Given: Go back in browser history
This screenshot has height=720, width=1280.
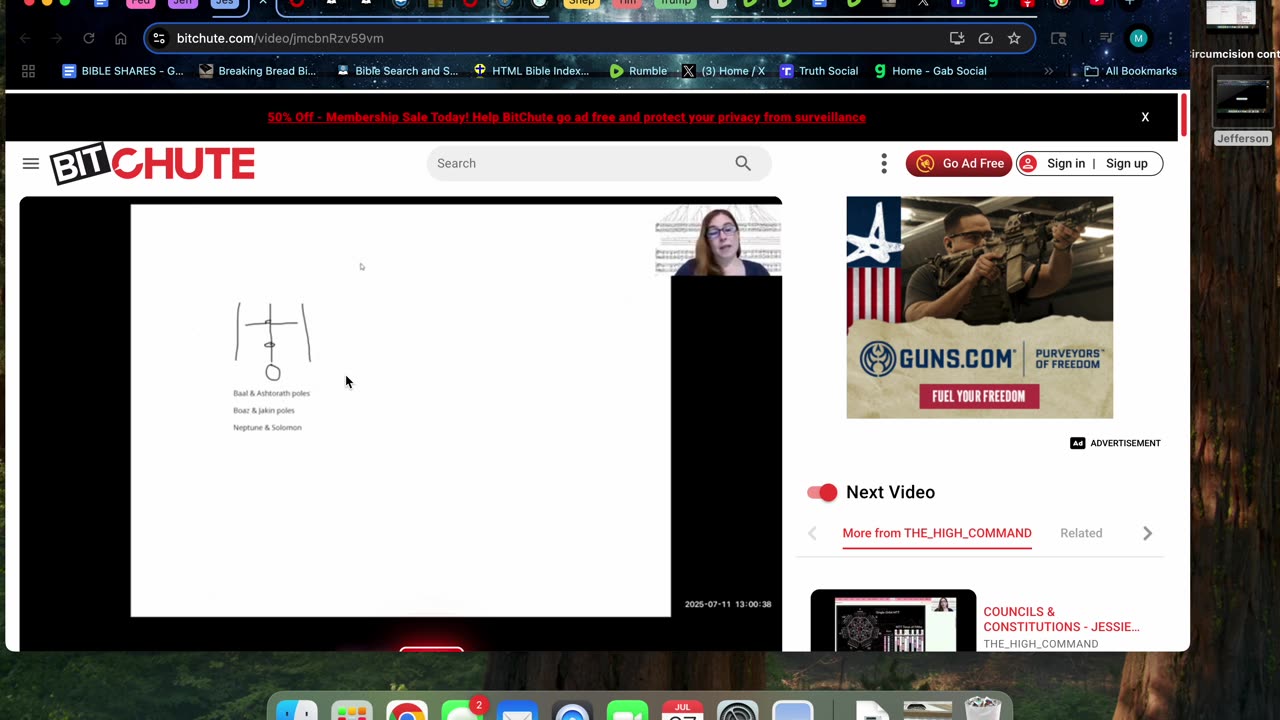Looking at the screenshot, I should pos(25,38).
